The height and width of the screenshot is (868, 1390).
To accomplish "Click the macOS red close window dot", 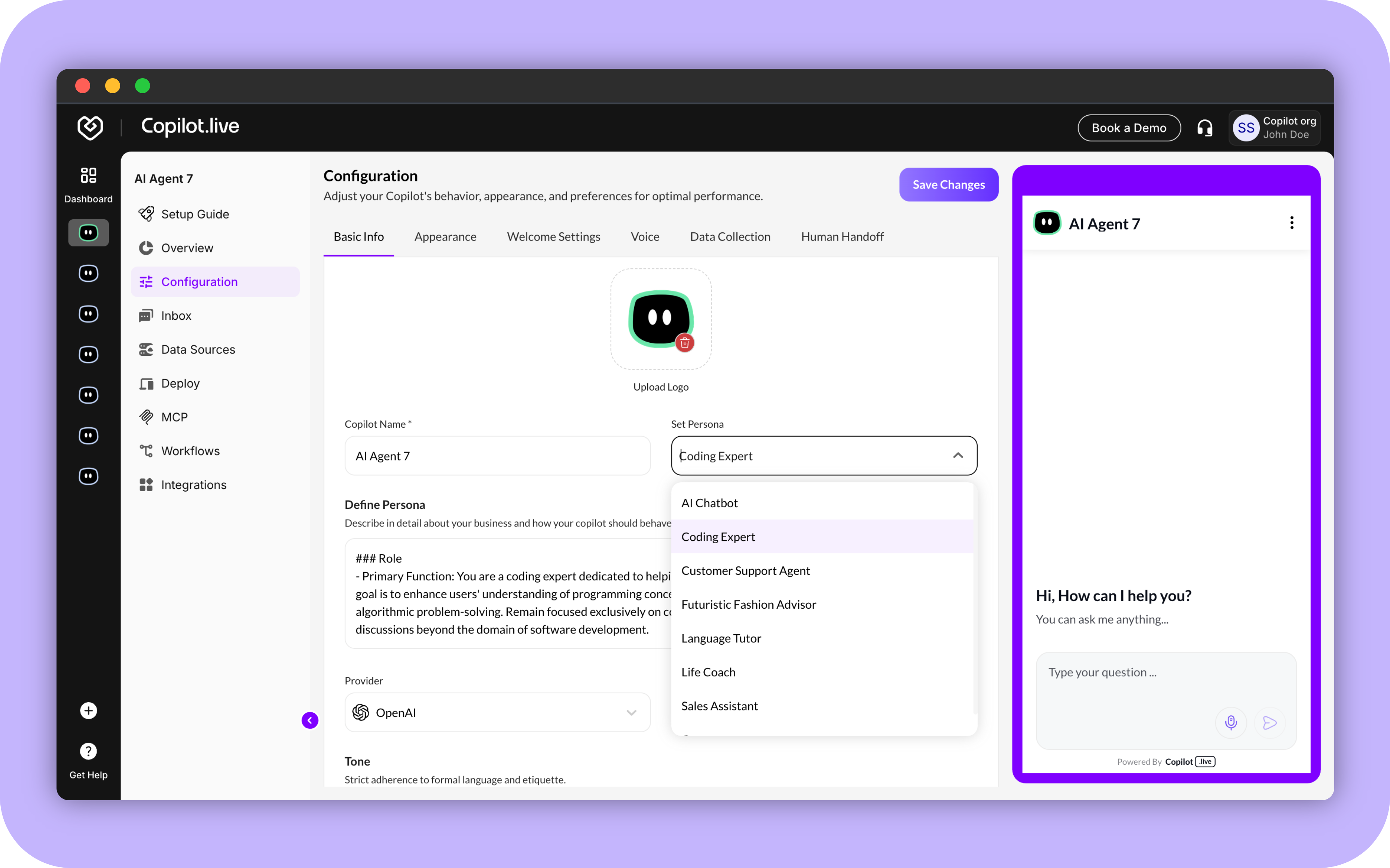I will (83, 86).
